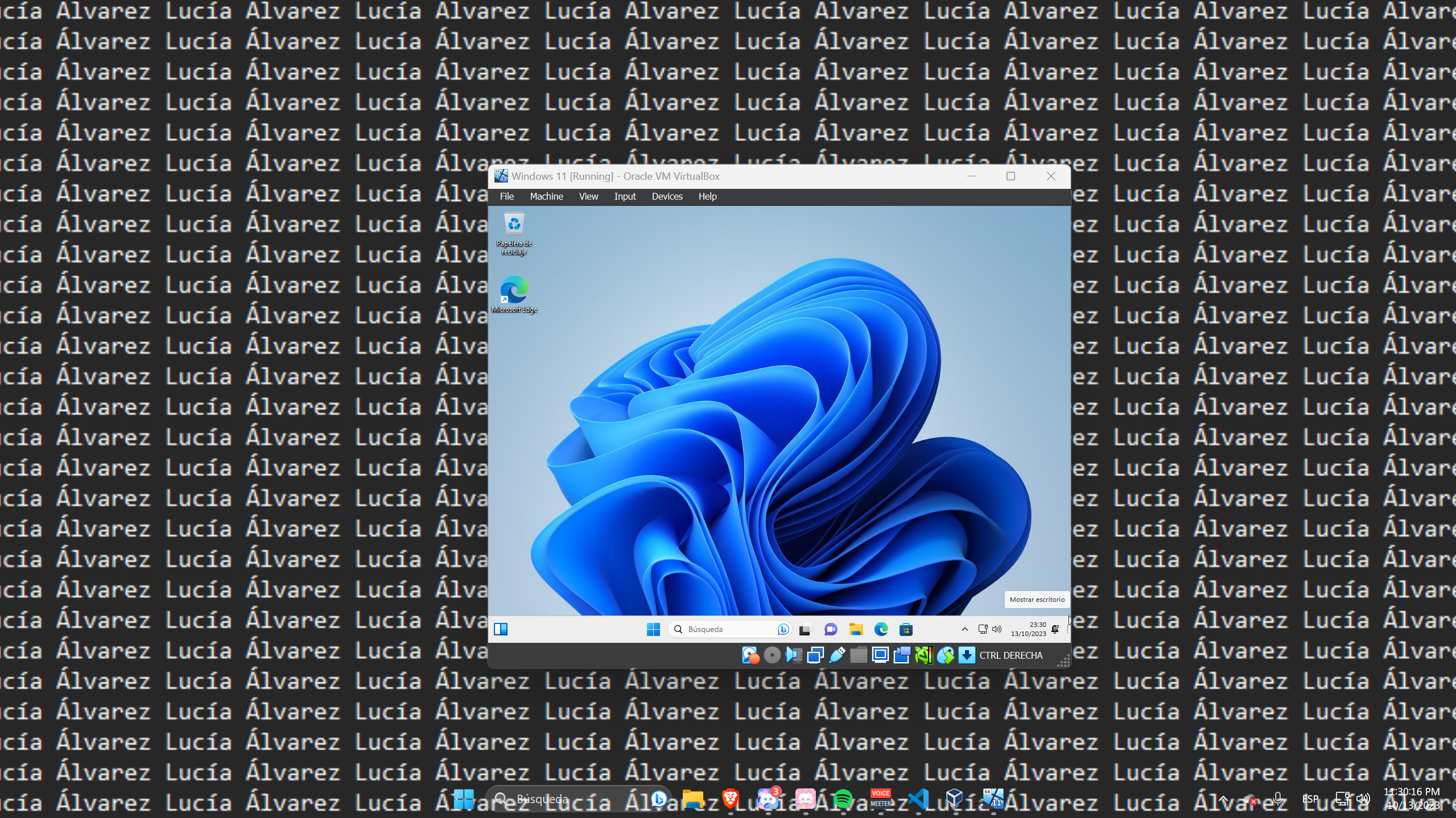This screenshot has width=1456, height=818.
Task: Open the USB devices status icon in VirtualBox
Action: pyautogui.click(x=836, y=655)
